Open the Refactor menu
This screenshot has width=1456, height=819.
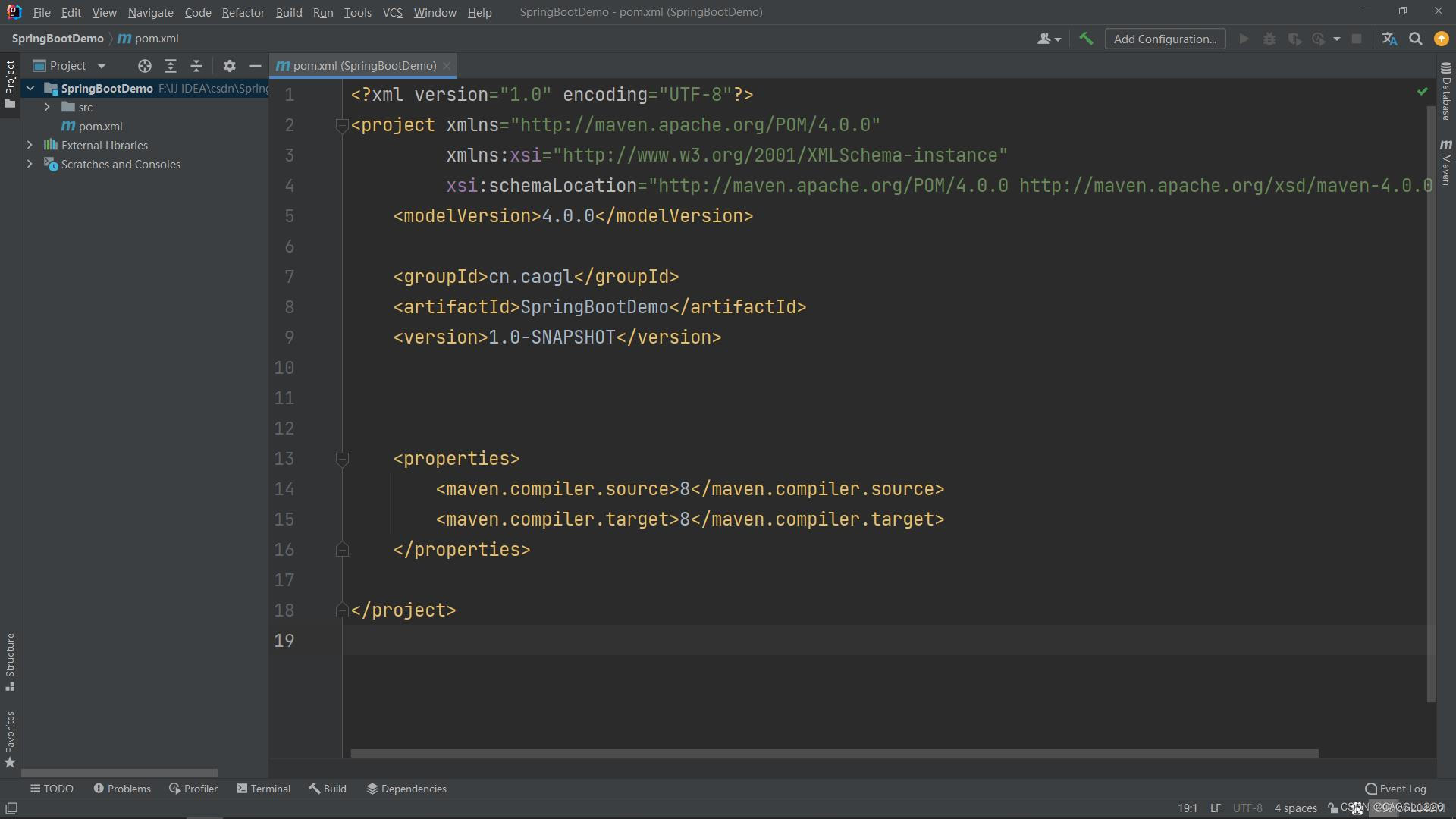click(x=243, y=12)
